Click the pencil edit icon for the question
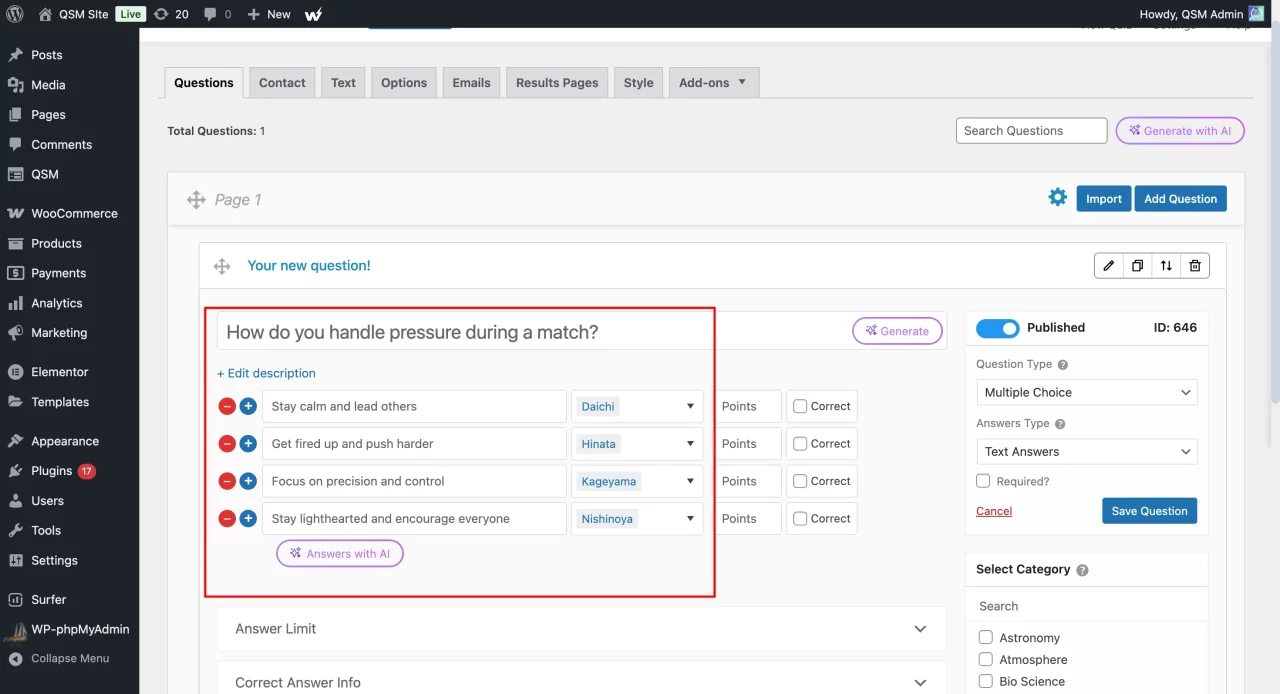 (1108, 266)
